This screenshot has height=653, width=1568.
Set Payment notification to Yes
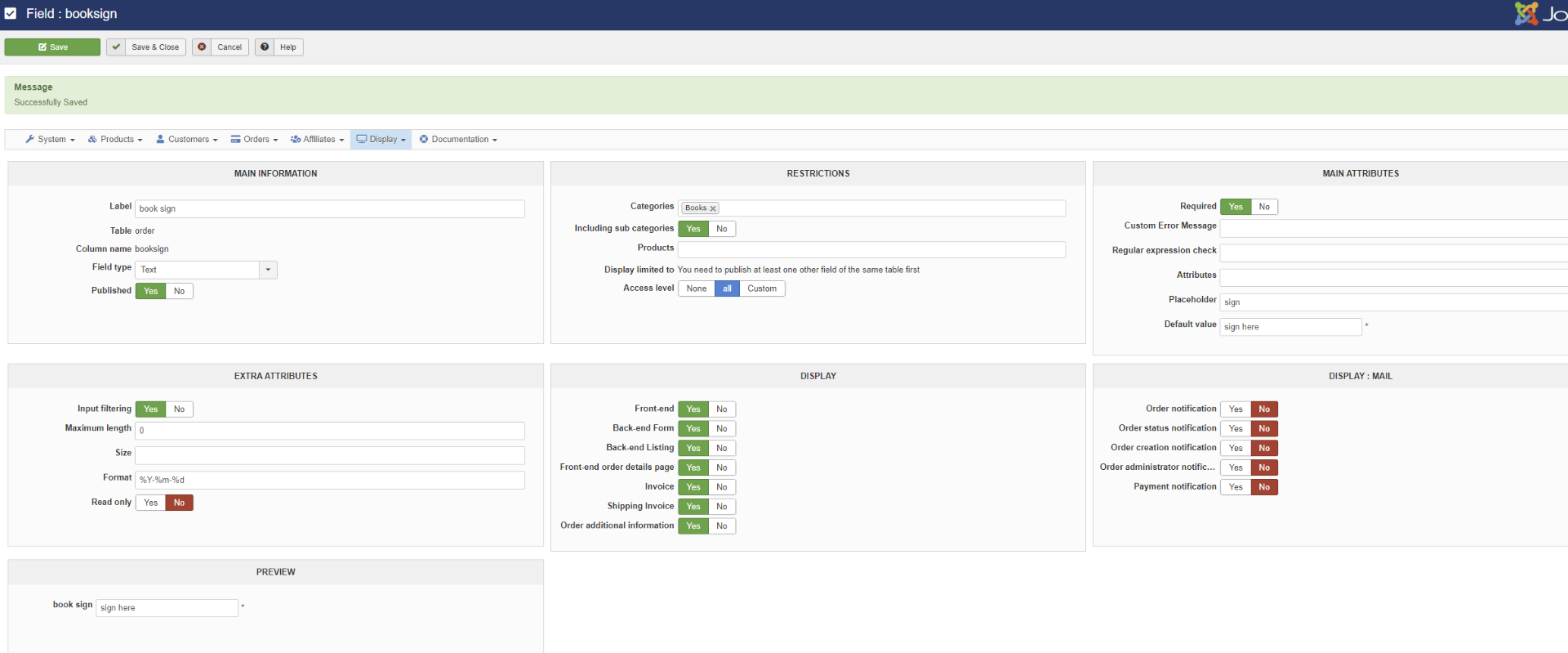[1236, 488]
